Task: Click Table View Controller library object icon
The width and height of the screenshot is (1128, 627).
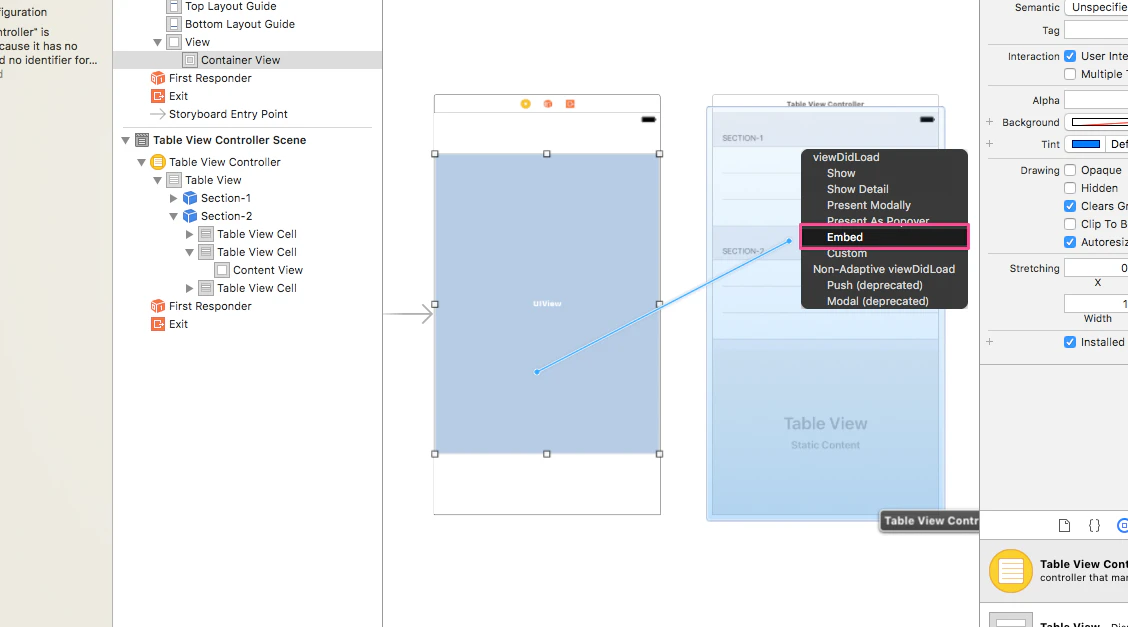Action: tap(1011, 571)
